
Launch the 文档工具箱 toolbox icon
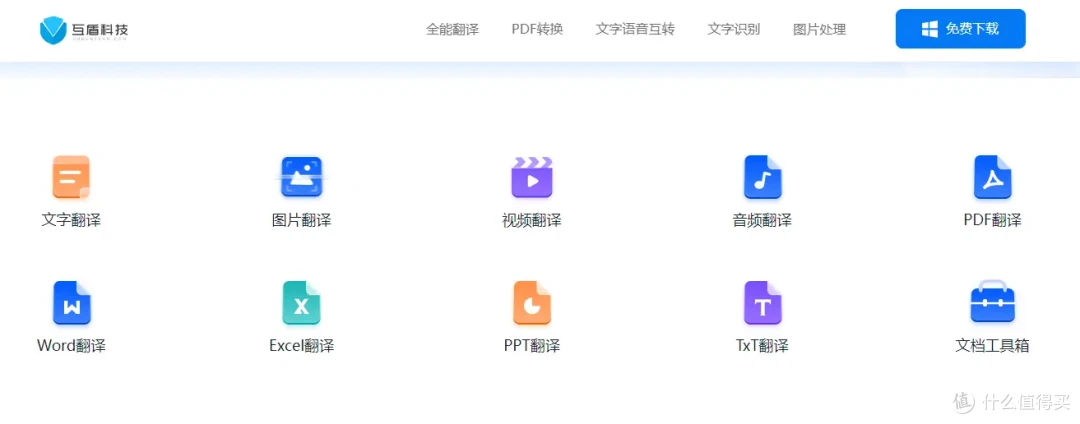[x=993, y=301]
